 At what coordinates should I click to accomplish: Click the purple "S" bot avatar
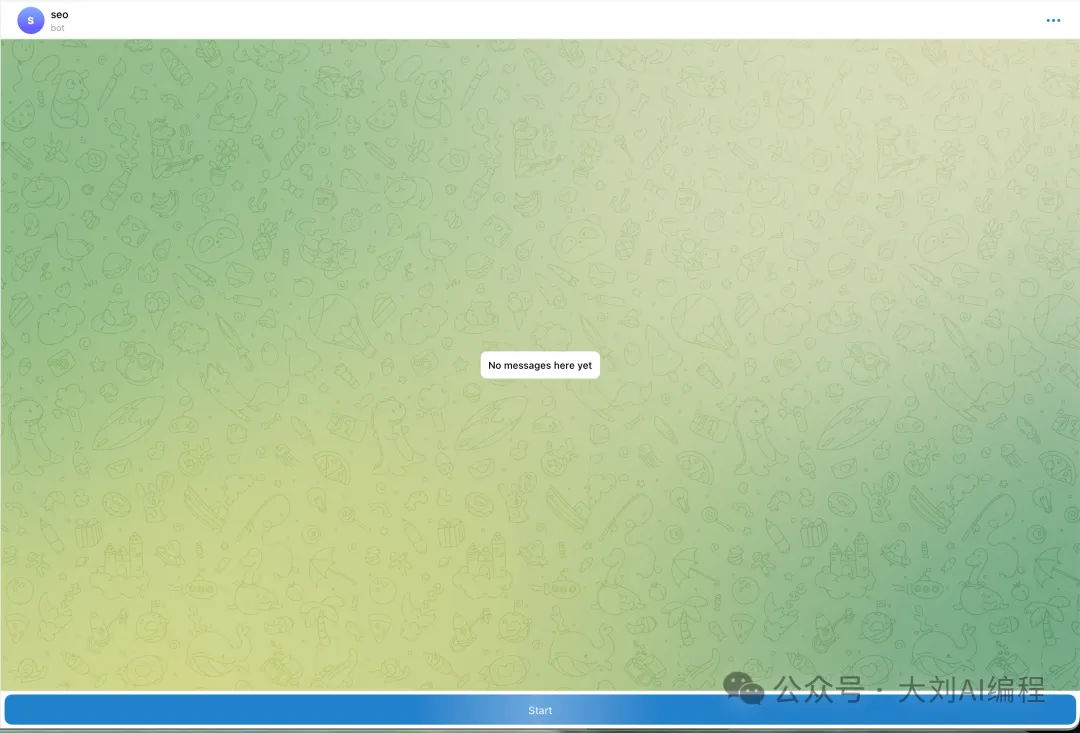[x=31, y=20]
